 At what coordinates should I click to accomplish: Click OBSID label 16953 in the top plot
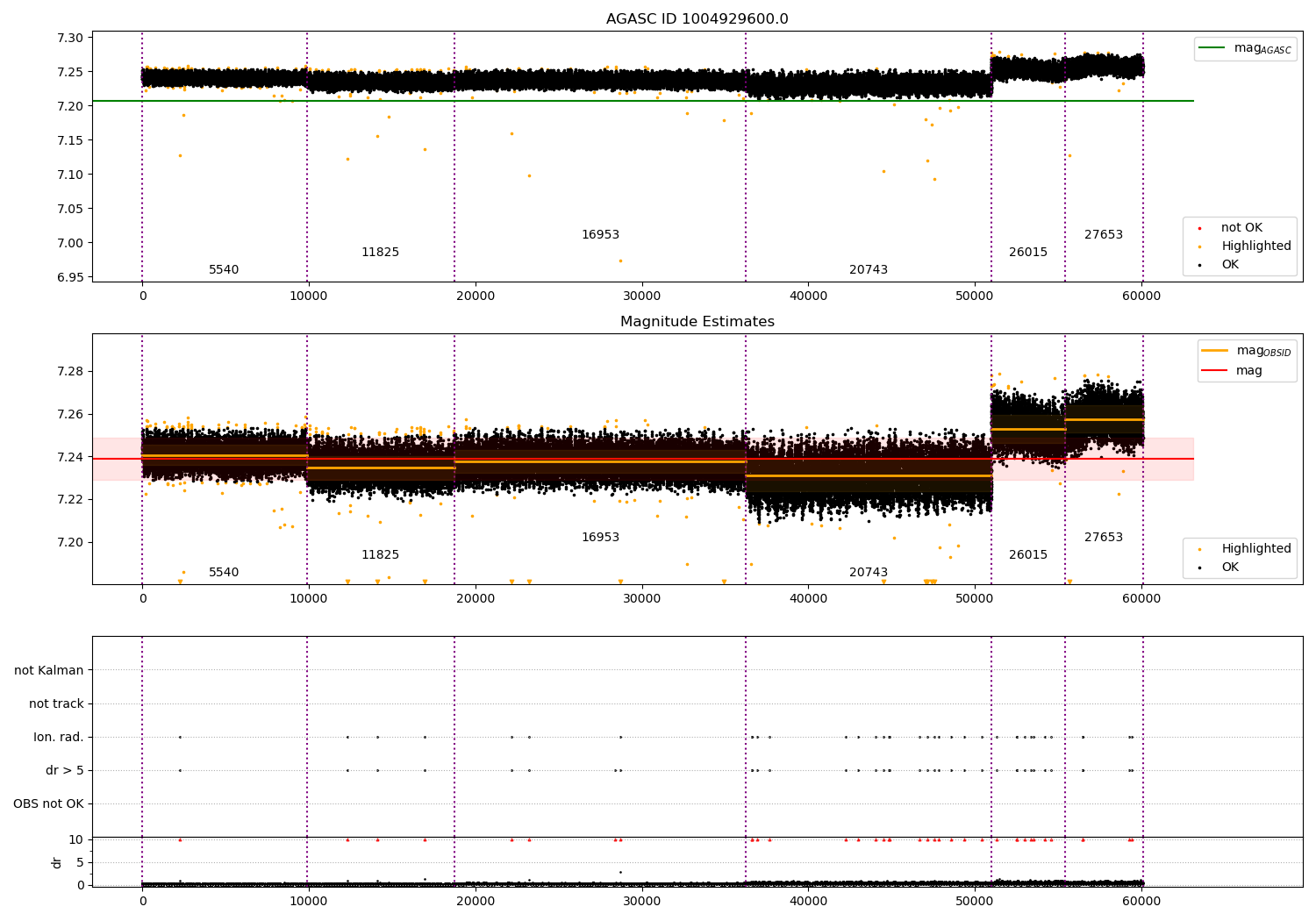600,235
